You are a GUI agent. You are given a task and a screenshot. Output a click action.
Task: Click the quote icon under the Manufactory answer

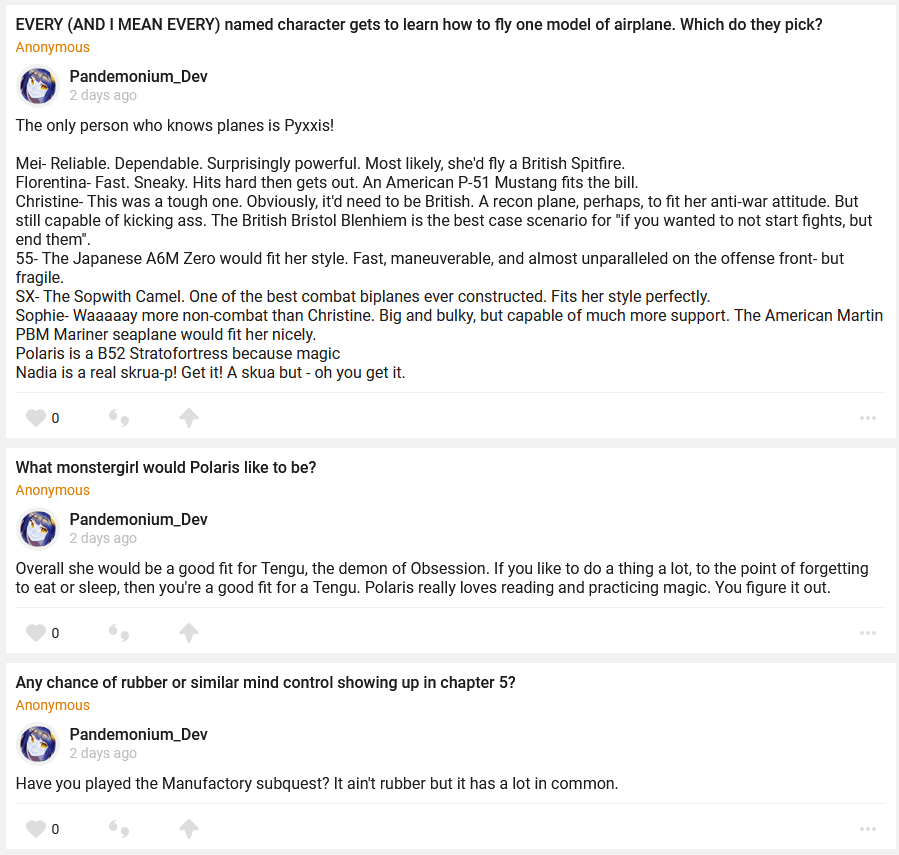(x=119, y=829)
